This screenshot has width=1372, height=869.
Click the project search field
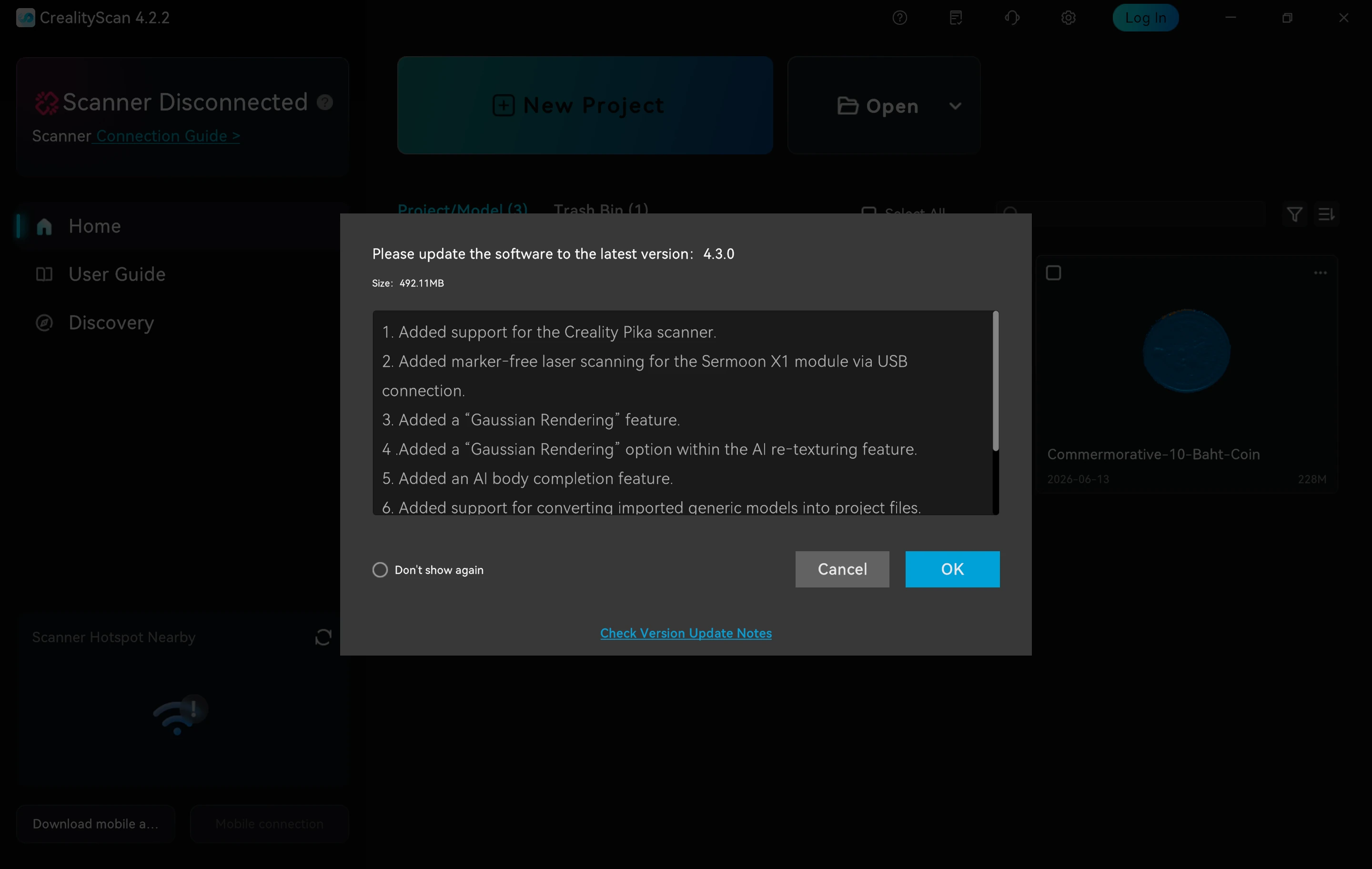(x=1130, y=214)
